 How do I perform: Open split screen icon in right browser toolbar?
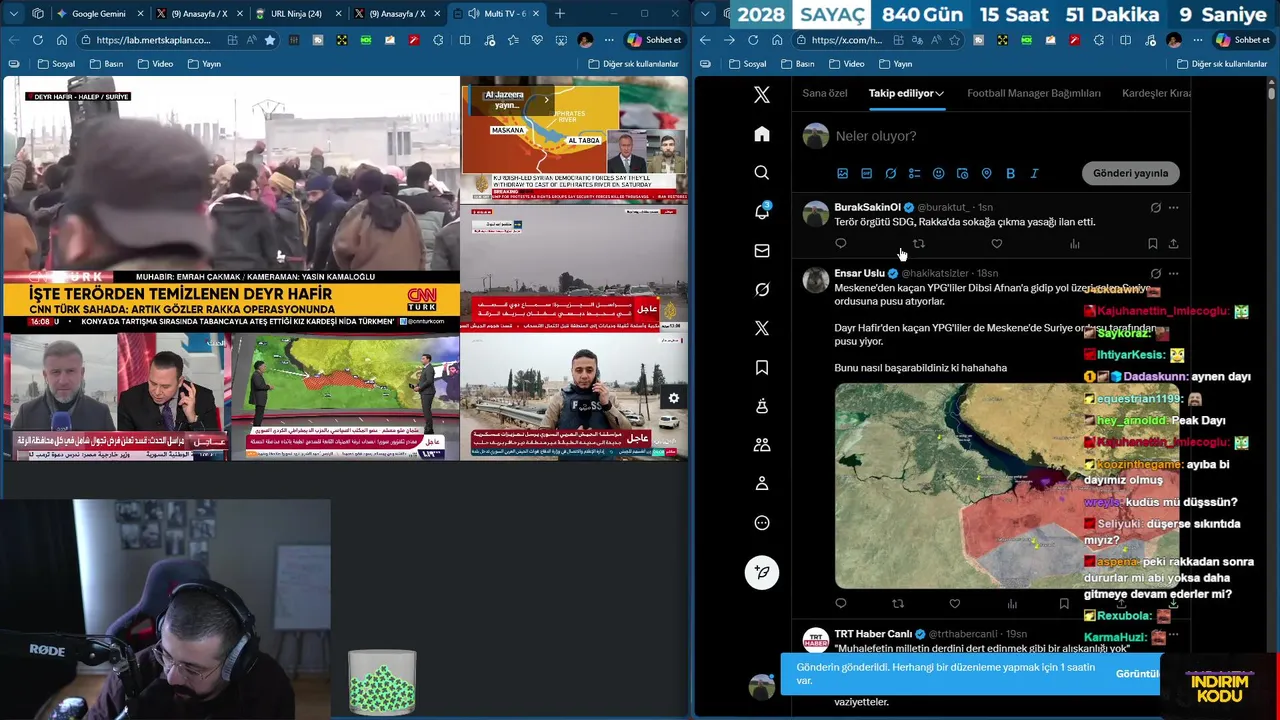click(1126, 40)
